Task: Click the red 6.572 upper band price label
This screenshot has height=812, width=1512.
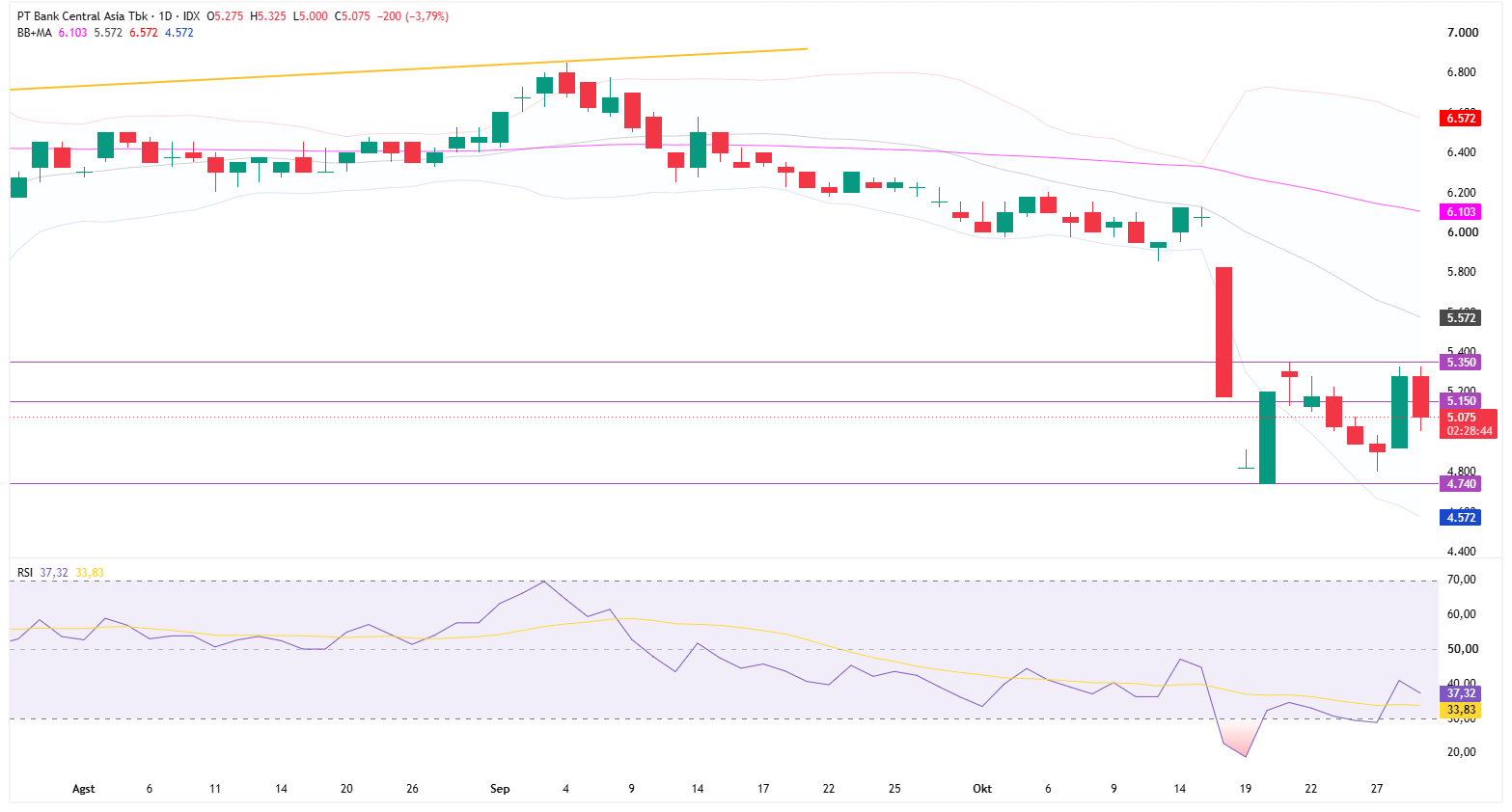Action: pos(1461,119)
